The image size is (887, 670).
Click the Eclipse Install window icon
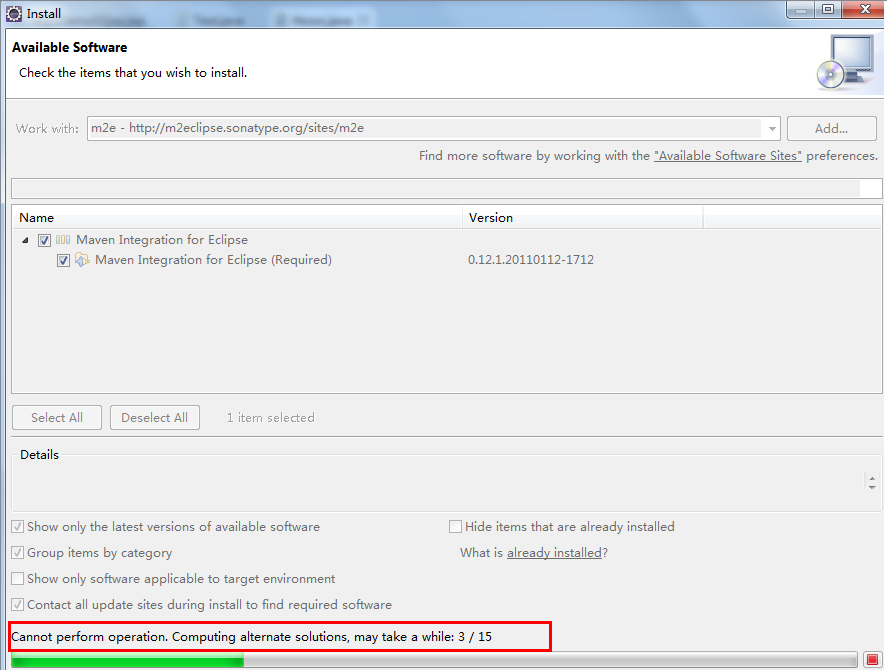click(14, 14)
